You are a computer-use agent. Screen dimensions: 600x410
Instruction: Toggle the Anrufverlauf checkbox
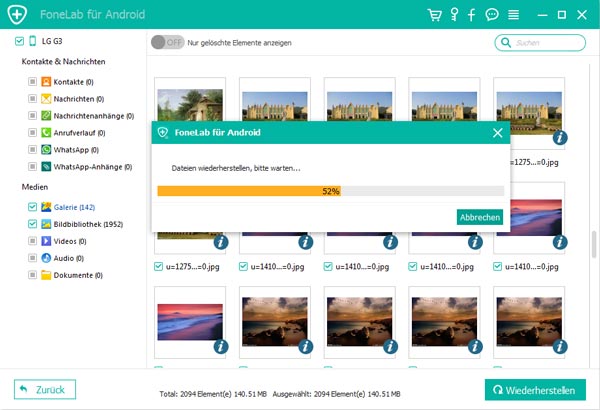pyautogui.click(x=33, y=132)
